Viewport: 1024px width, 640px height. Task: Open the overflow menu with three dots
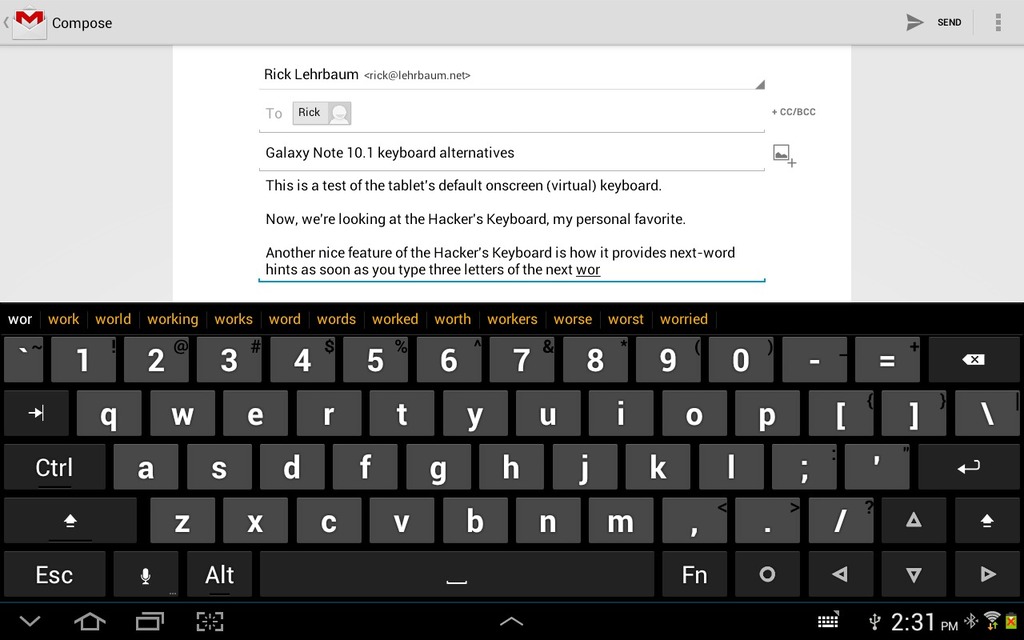coord(998,22)
